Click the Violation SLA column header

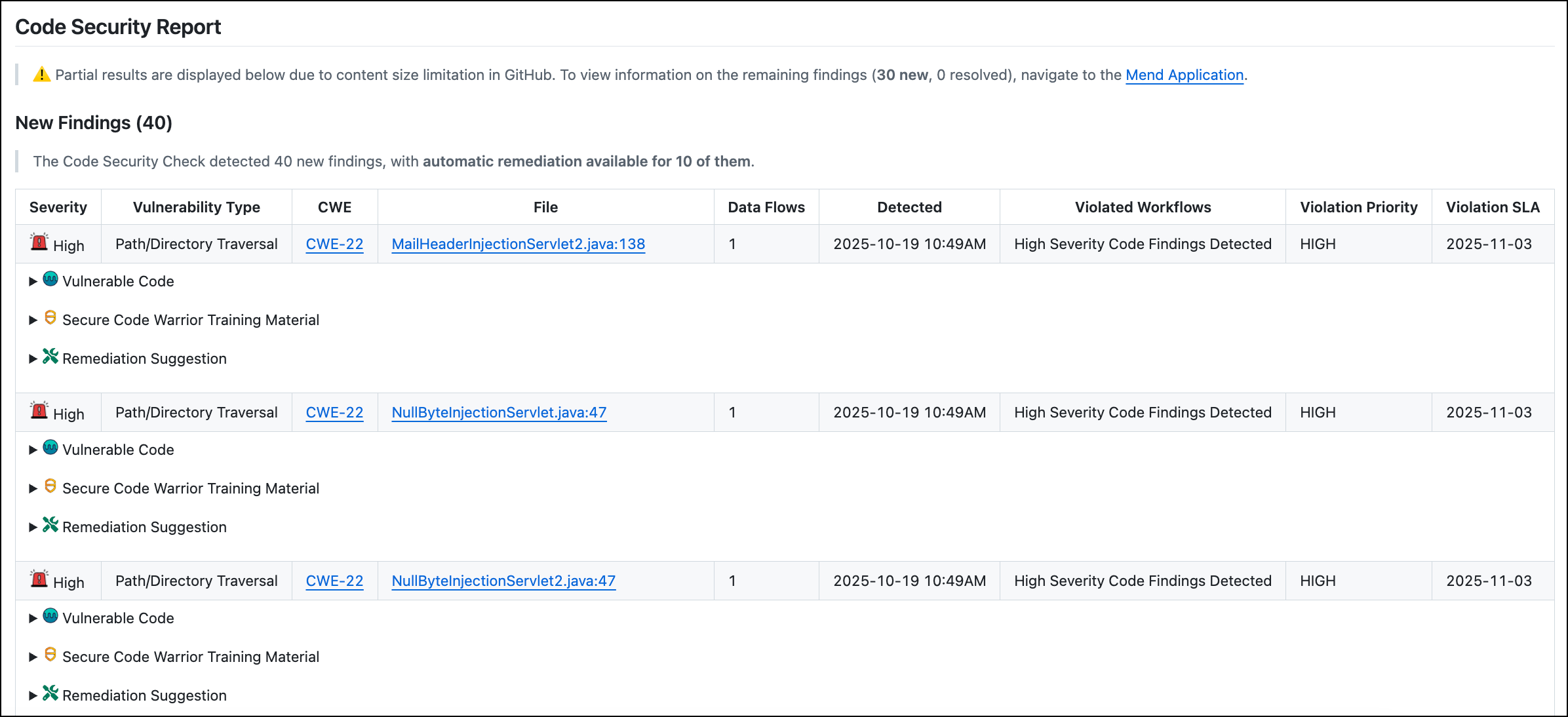1493,208
